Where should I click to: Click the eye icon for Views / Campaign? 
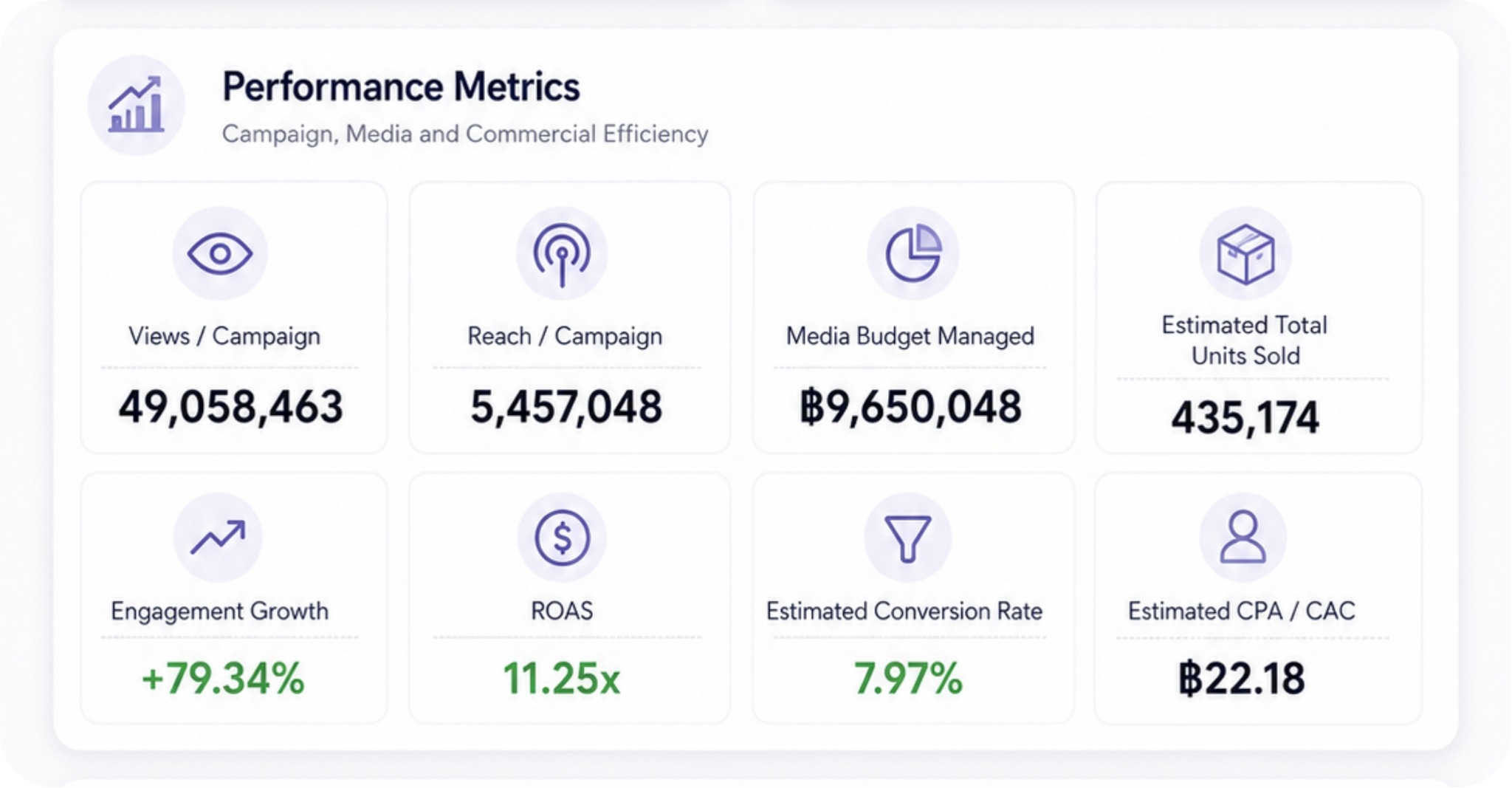coord(220,253)
